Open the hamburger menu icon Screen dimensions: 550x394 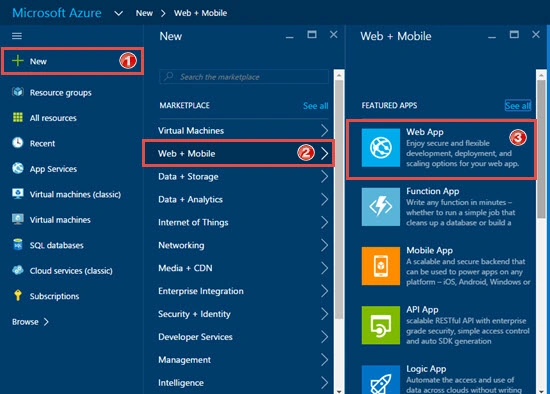[x=17, y=36]
